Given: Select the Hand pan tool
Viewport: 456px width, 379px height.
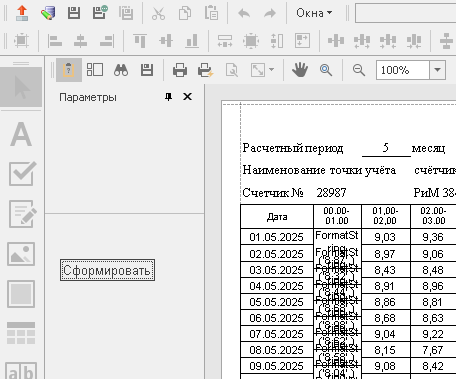Looking at the screenshot, I should 300,70.
